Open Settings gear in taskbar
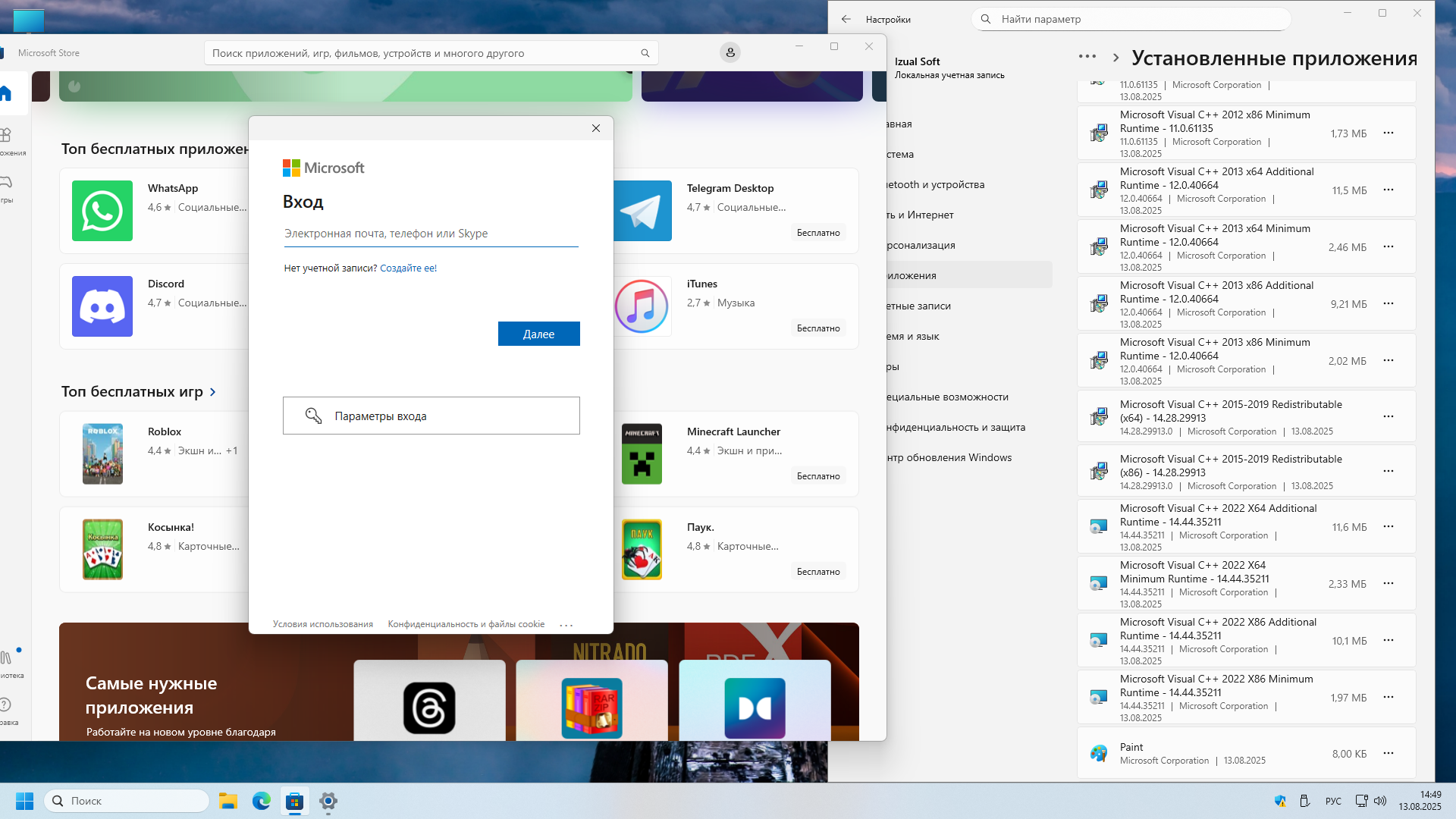This screenshot has height=819, width=1456. pyautogui.click(x=328, y=801)
